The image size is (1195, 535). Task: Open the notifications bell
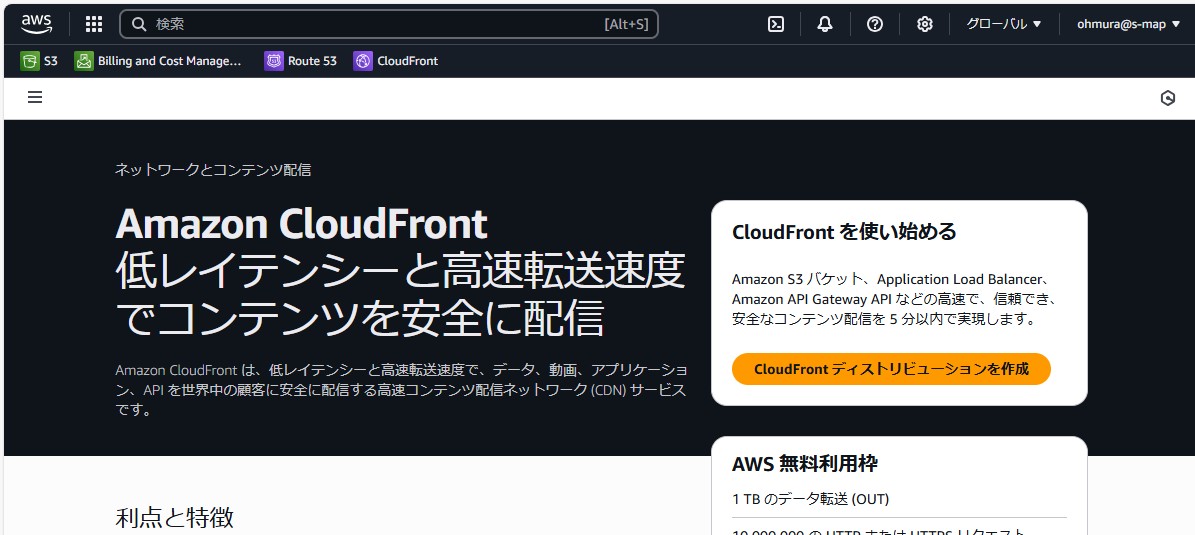(825, 24)
